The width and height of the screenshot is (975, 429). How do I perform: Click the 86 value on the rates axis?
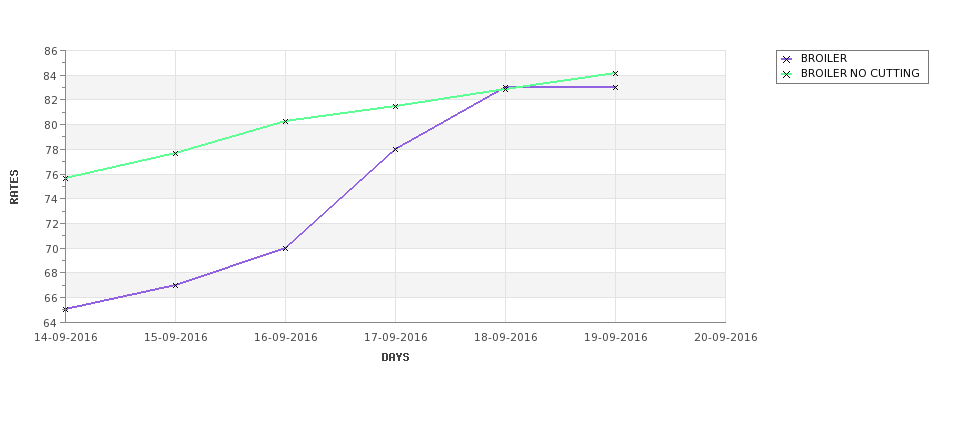(x=52, y=51)
